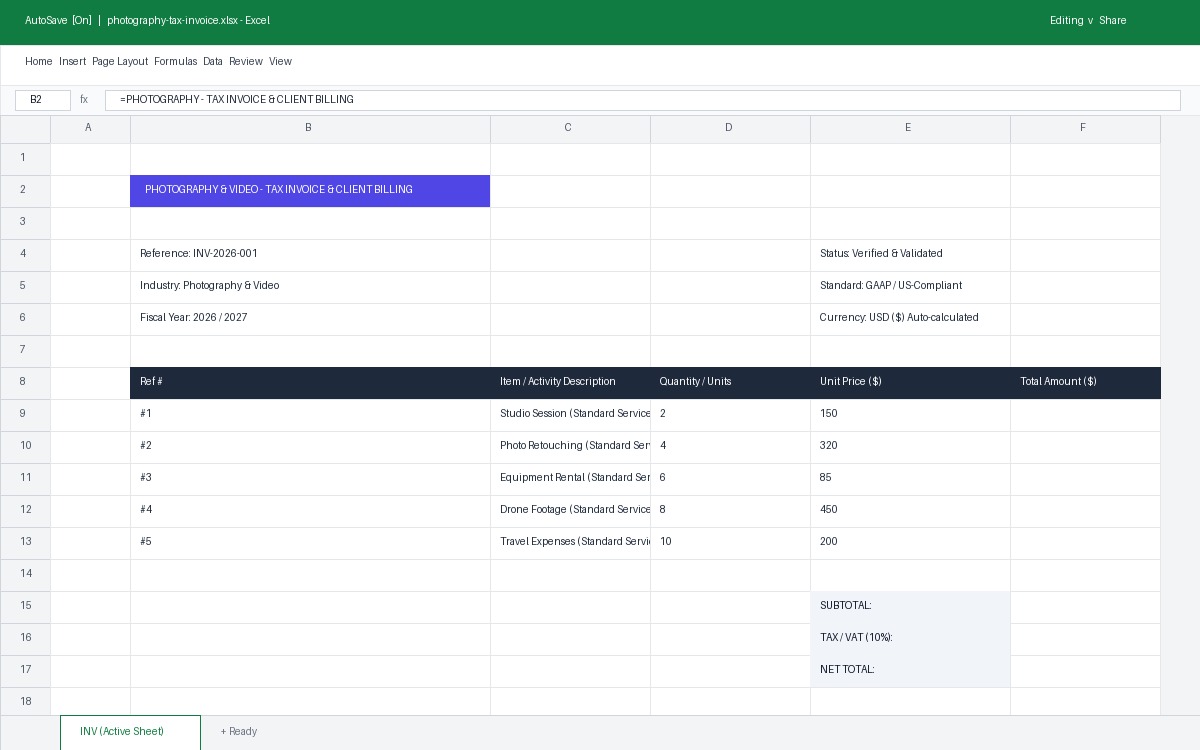
Task: Select cell 'Standard: GAAP / US-Compliant'
Action: tap(910, 287)
